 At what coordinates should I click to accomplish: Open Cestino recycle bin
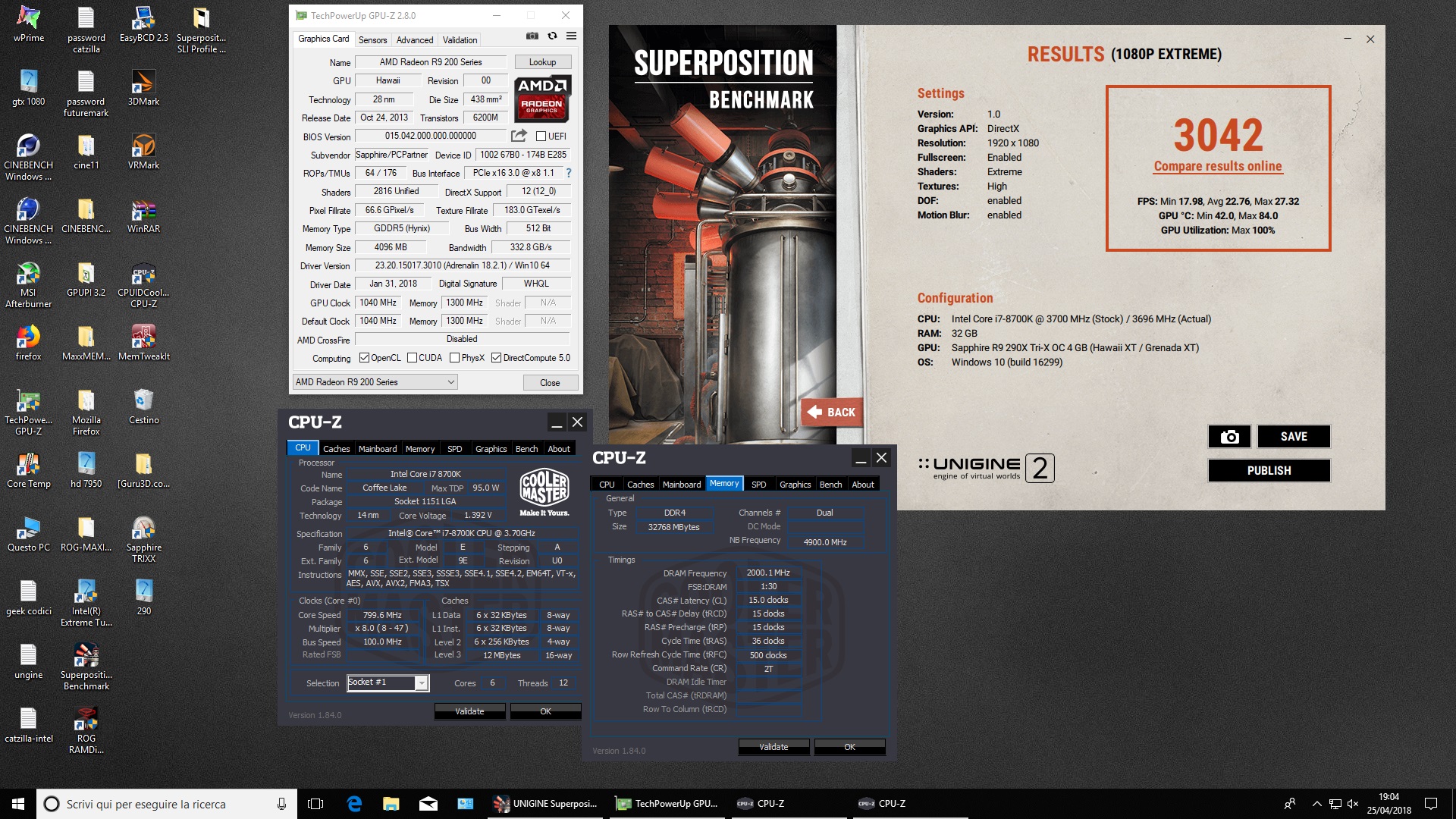point(143,406)
